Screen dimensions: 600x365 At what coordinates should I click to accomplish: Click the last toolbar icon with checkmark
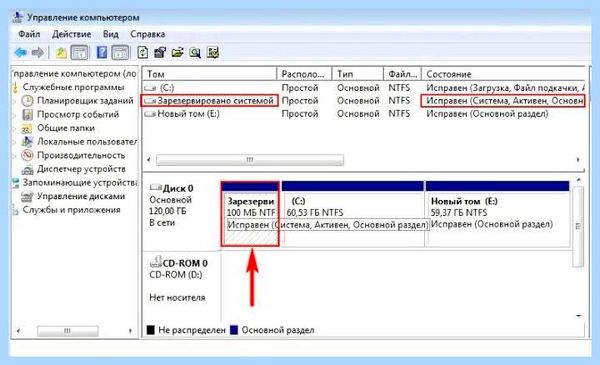[213, 52]
